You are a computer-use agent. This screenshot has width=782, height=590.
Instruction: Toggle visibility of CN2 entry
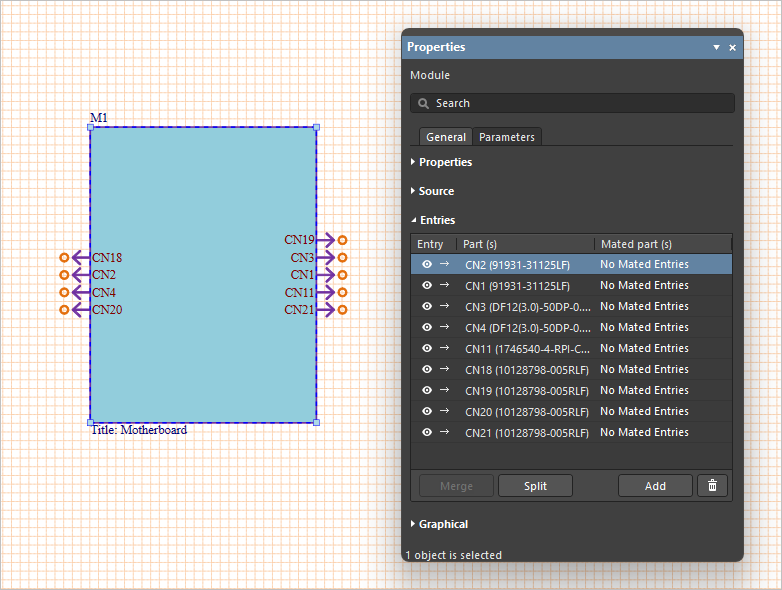pos(427,264)
